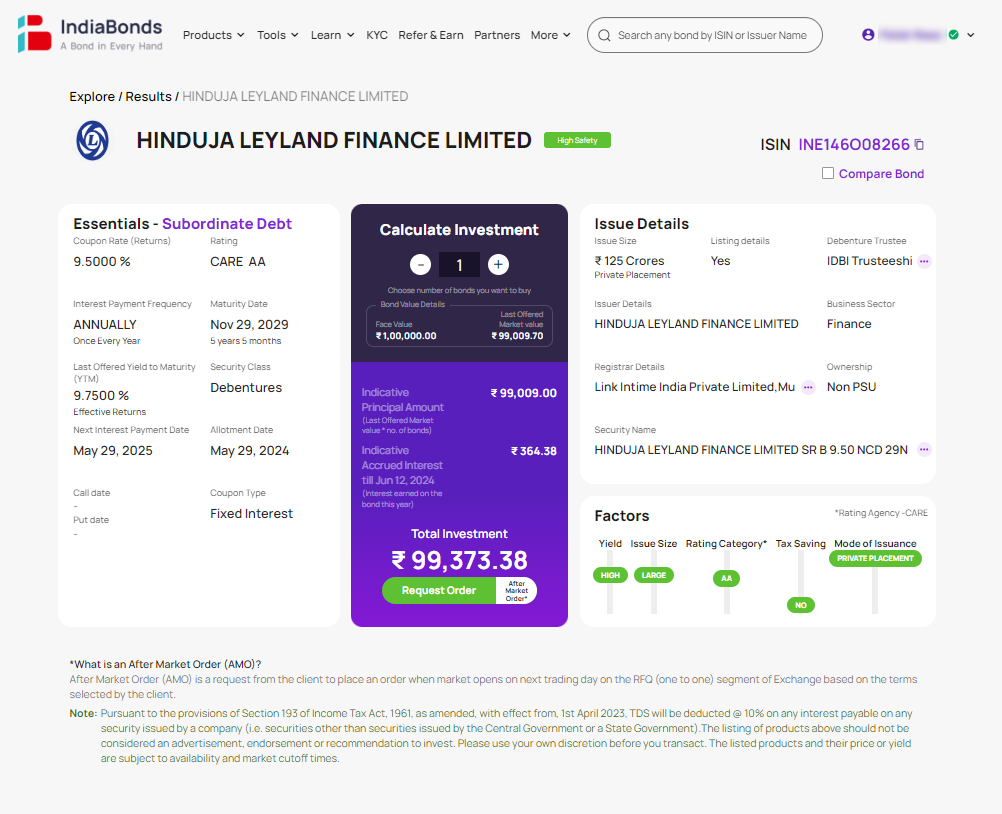This screenshot has height=814, width=1002.
Task: Click the IDBI Trusteeshi trustee text
Action: (870, 261)
